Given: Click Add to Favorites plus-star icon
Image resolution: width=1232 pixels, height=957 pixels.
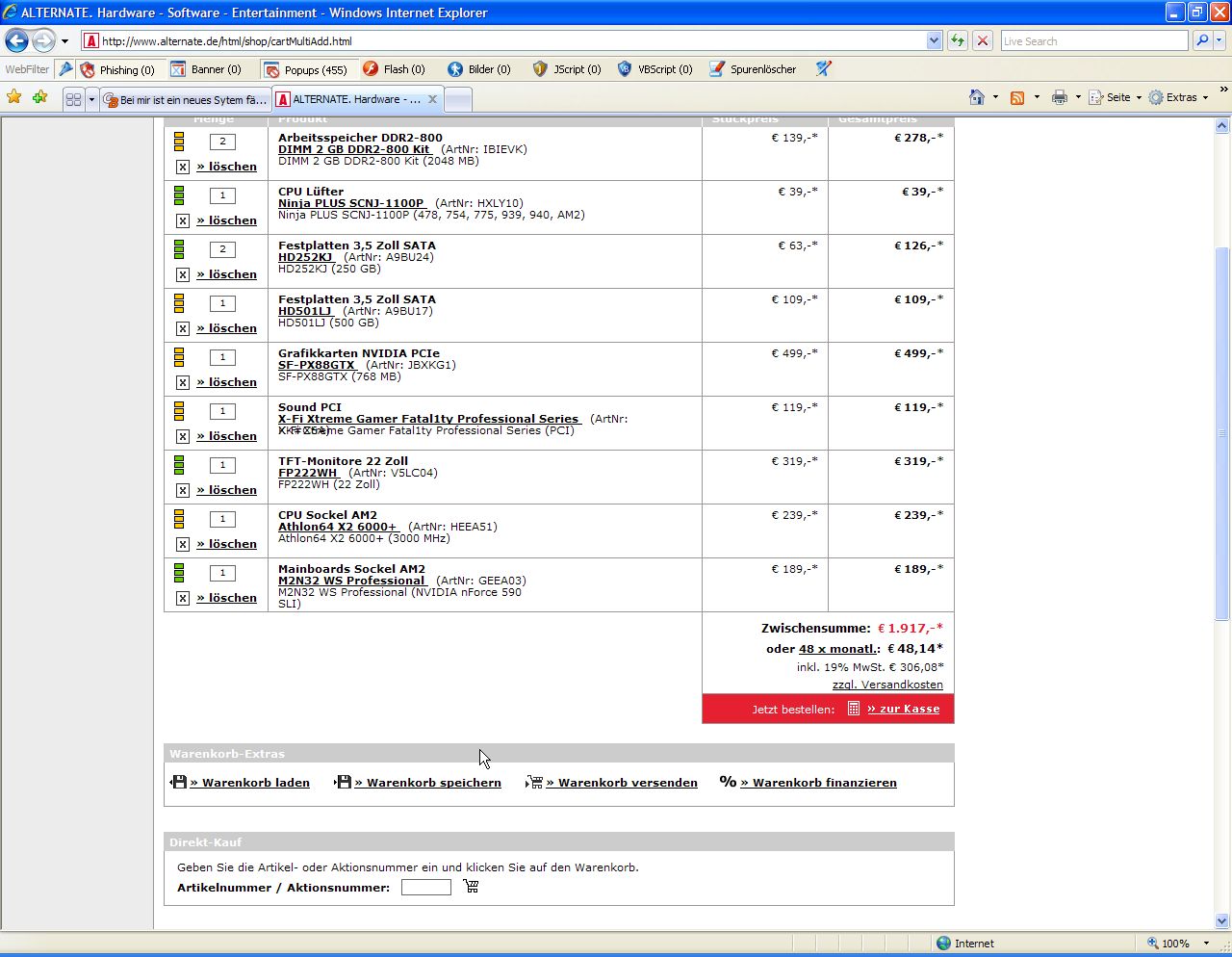Looking at the screenshot, I should click(39, 97).
